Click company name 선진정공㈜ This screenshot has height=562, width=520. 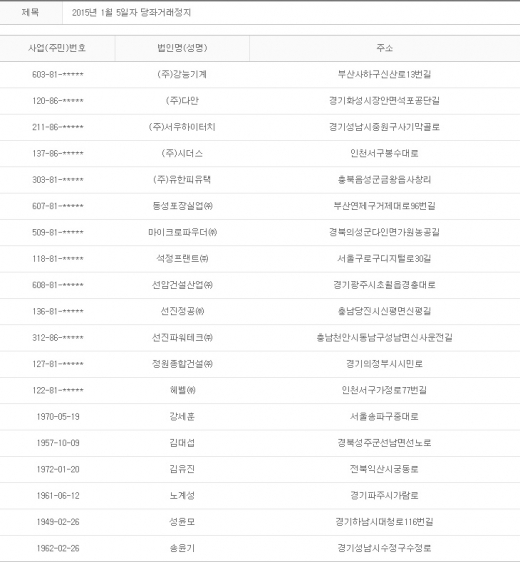tap(182, 311)
